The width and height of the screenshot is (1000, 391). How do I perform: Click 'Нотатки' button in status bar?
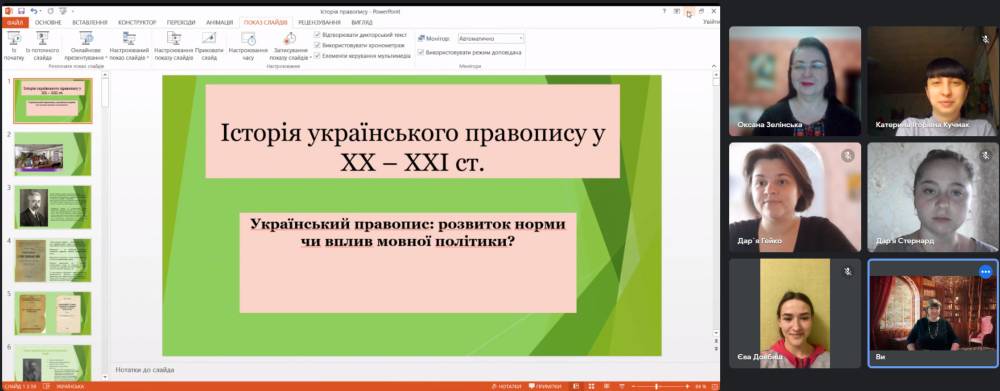[x=509, y=387]
